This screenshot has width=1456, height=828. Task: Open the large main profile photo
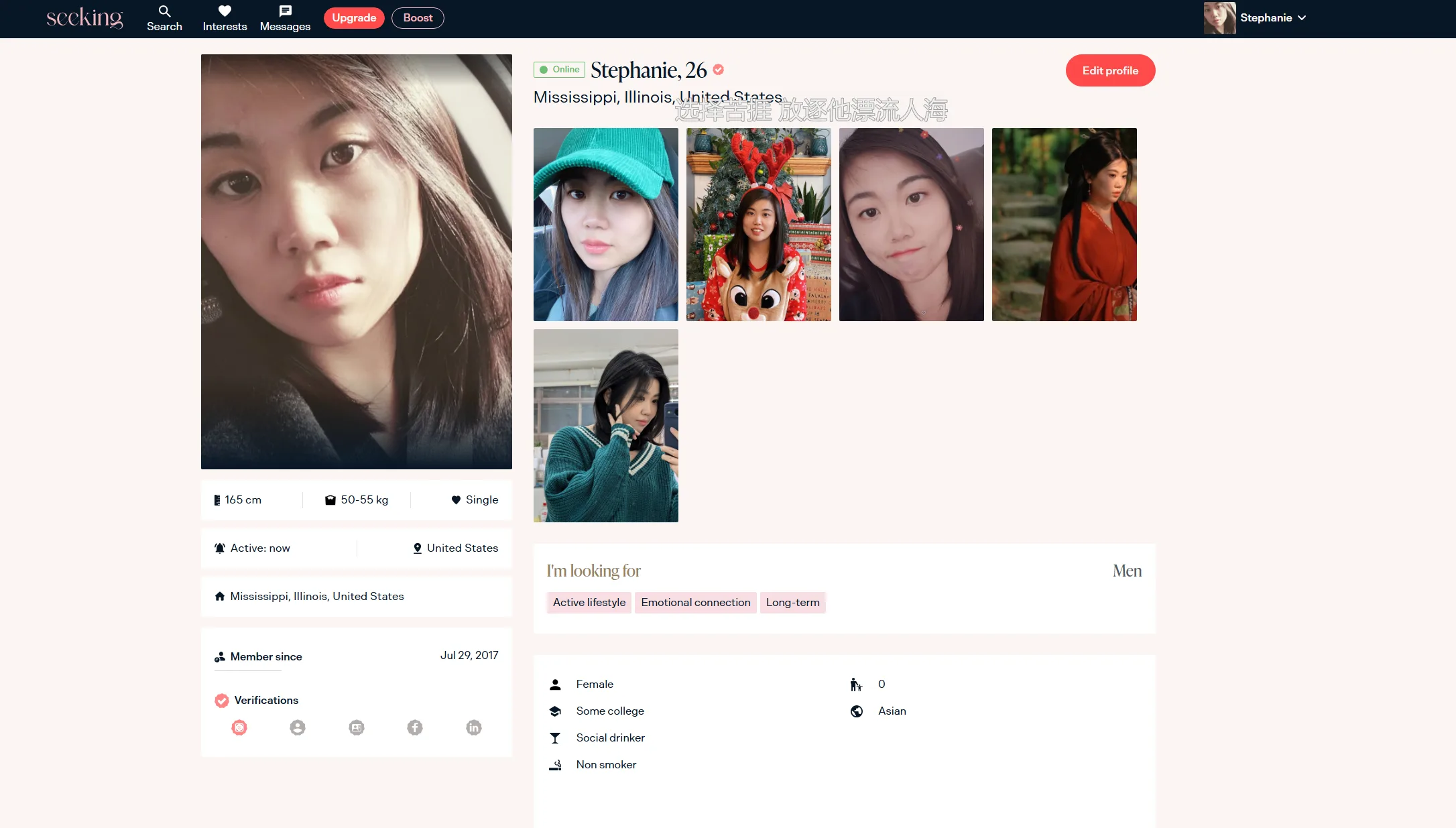(x=356, y=261)
